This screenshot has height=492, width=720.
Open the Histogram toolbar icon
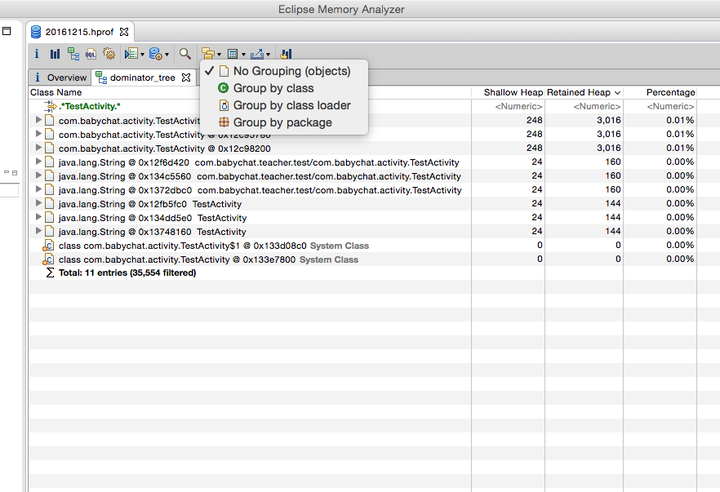[55, 54]
